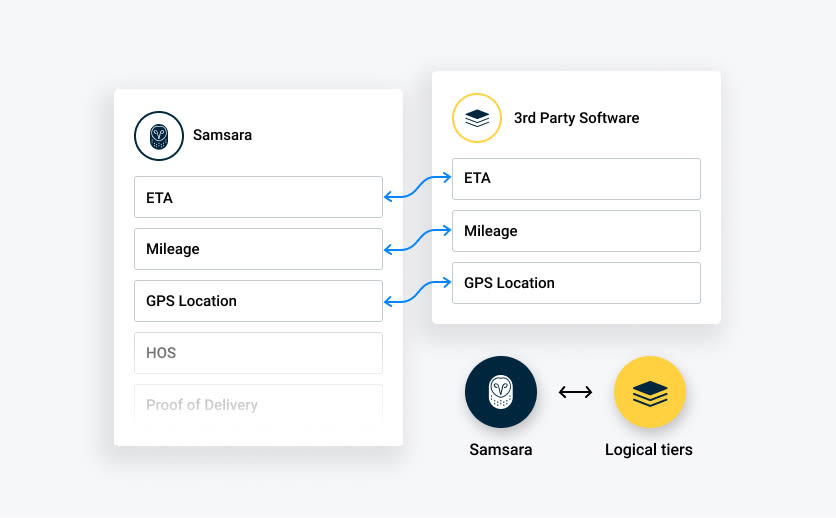Click the yellow Logical tiers stack icon
The height and width of the screenshot is (518, 836).
[649, 392]
